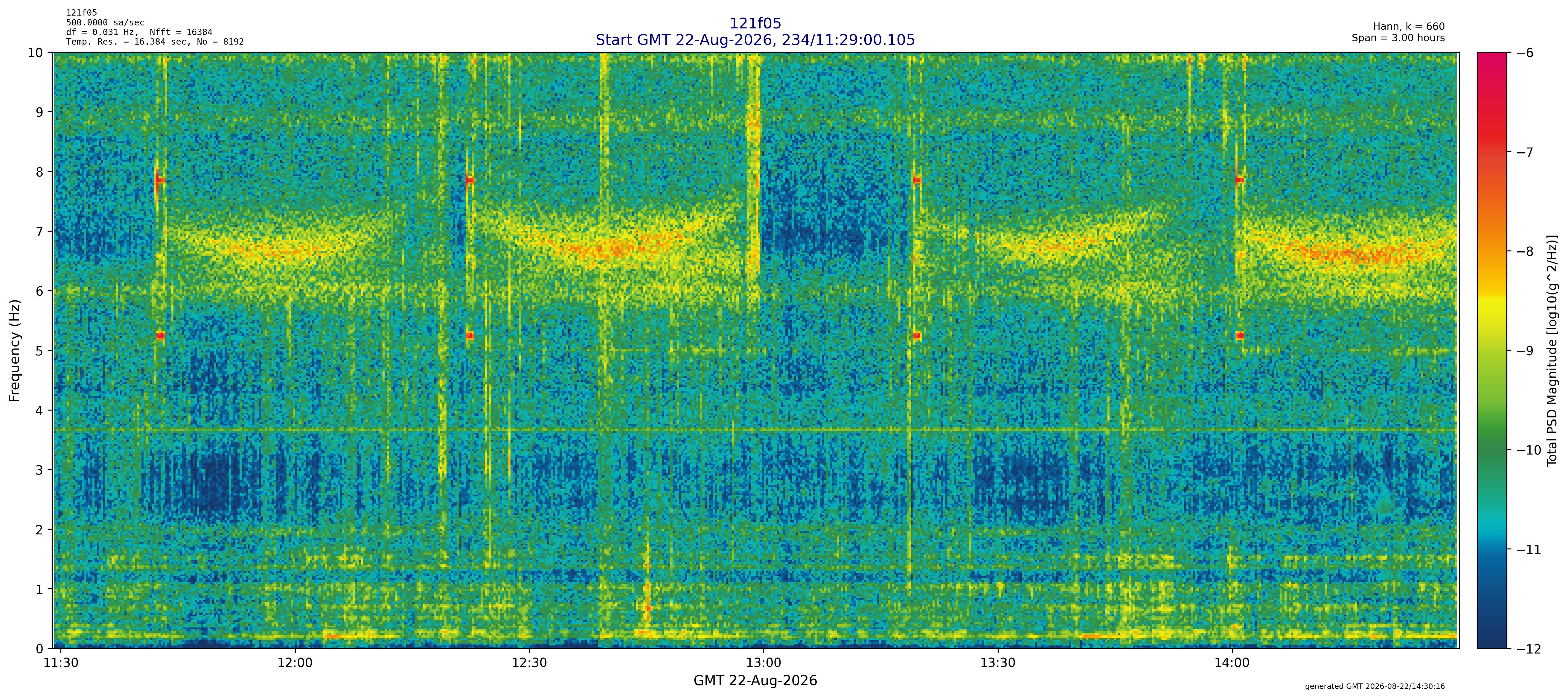Click the colorbar tick label −9
Image resolution: width=1568 pixels, height=699 pixels.
tap(1525, 351)
